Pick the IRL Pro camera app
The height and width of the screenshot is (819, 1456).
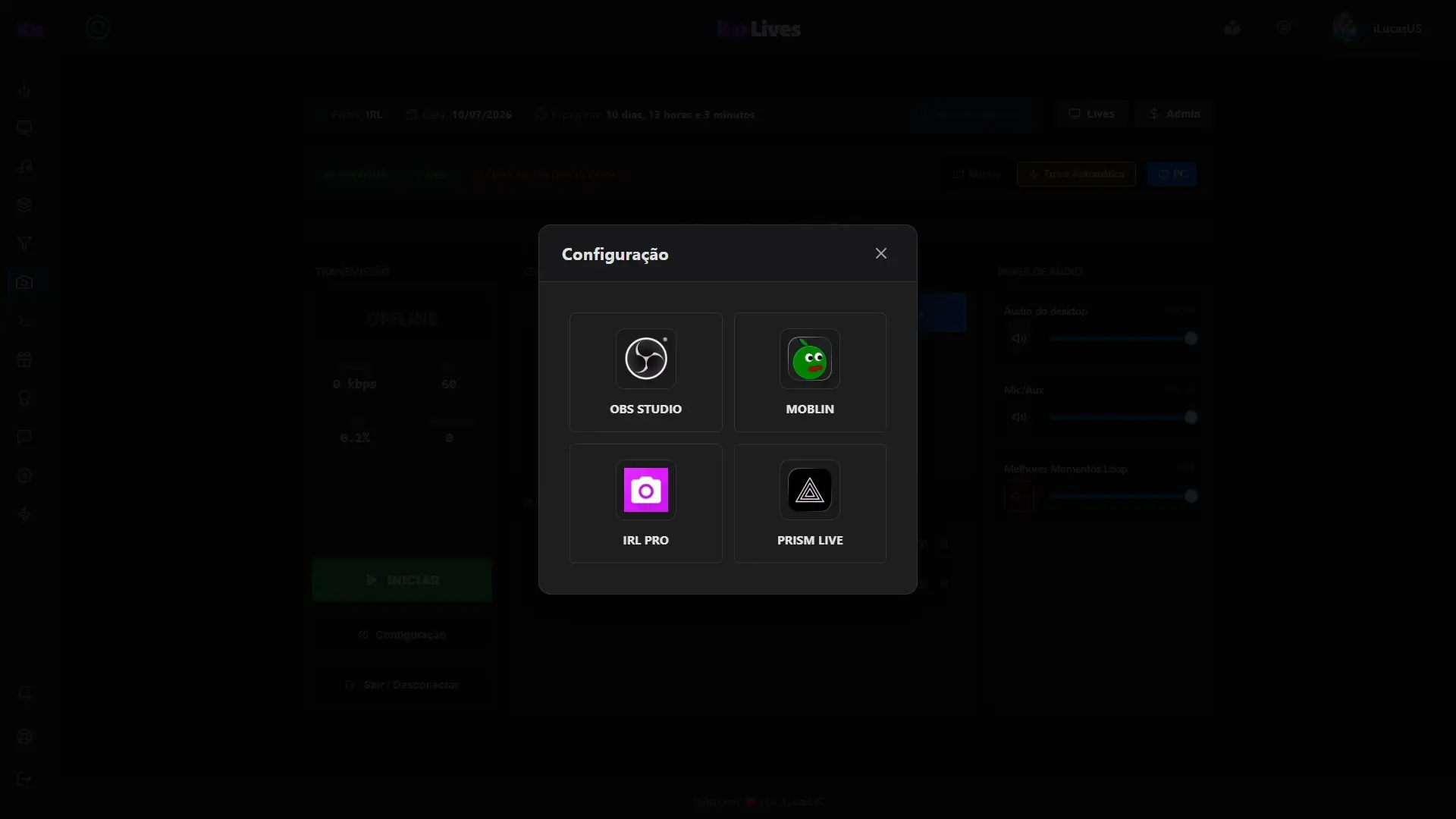pyautogui.click(x=645, y=504)
